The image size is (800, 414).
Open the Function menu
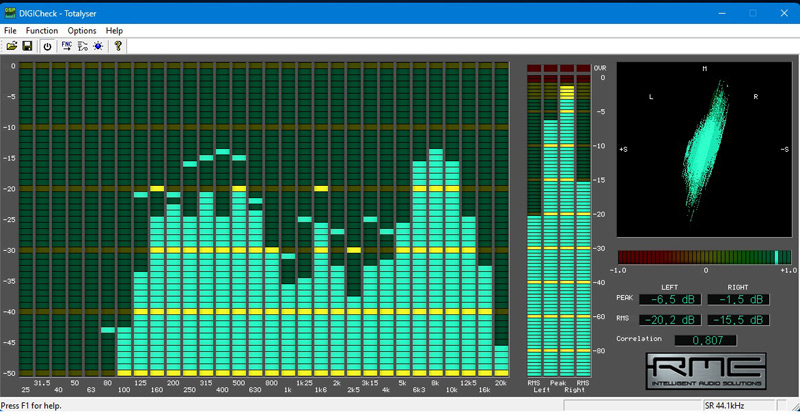[x=42, y=31]
